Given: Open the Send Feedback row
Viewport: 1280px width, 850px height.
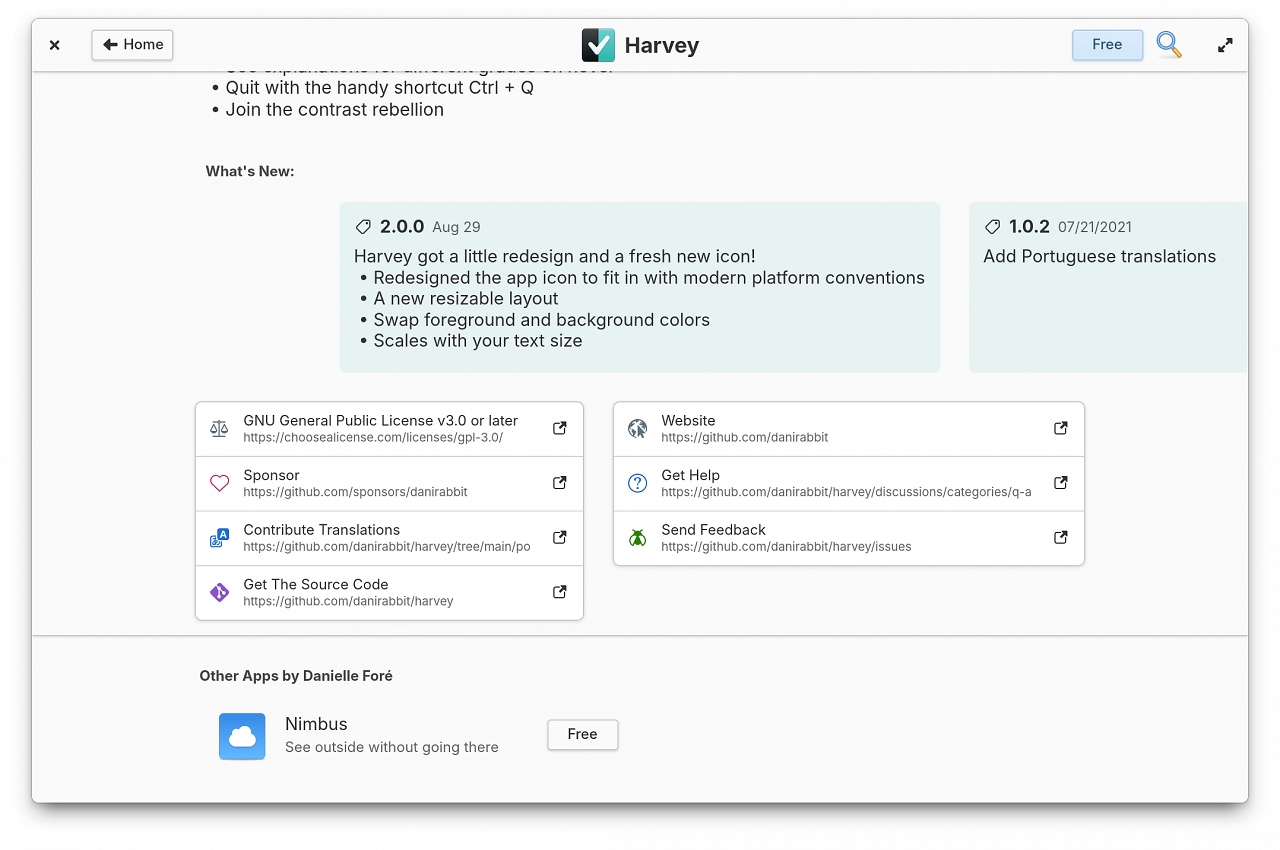Looking at the screenshot, I should pos(848,538).
